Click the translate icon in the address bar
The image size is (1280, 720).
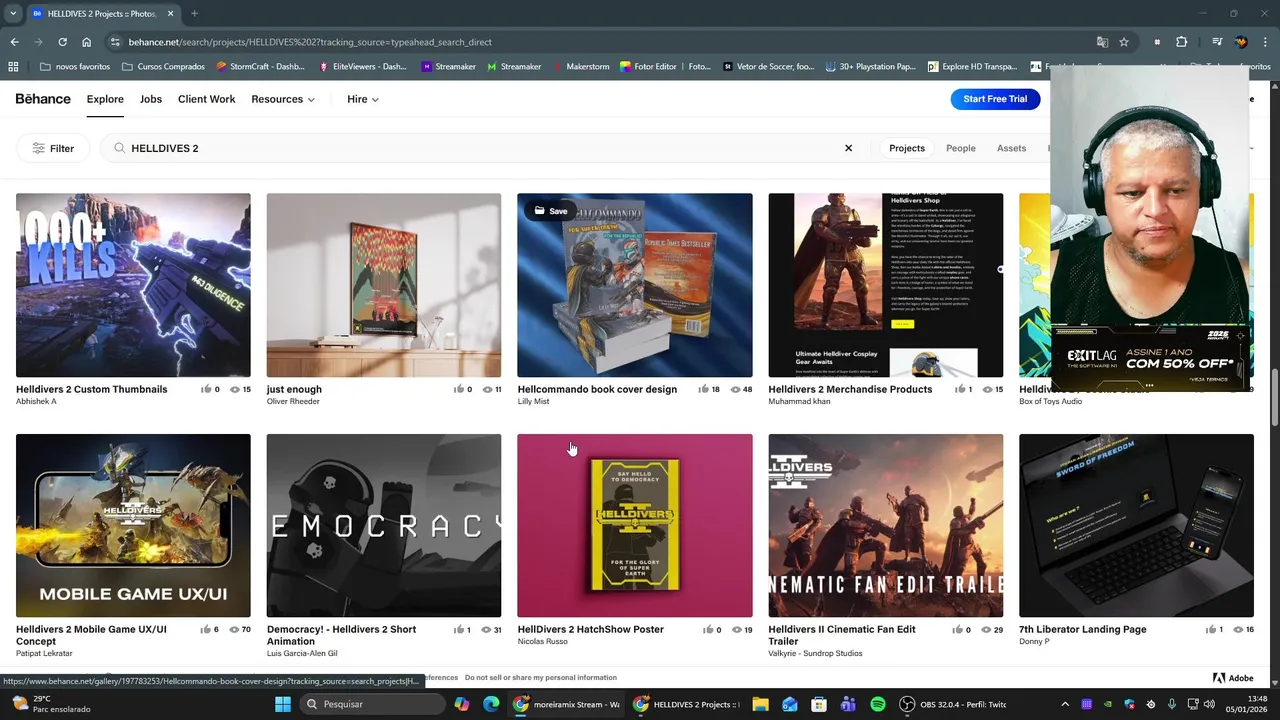pos(1102,42)
